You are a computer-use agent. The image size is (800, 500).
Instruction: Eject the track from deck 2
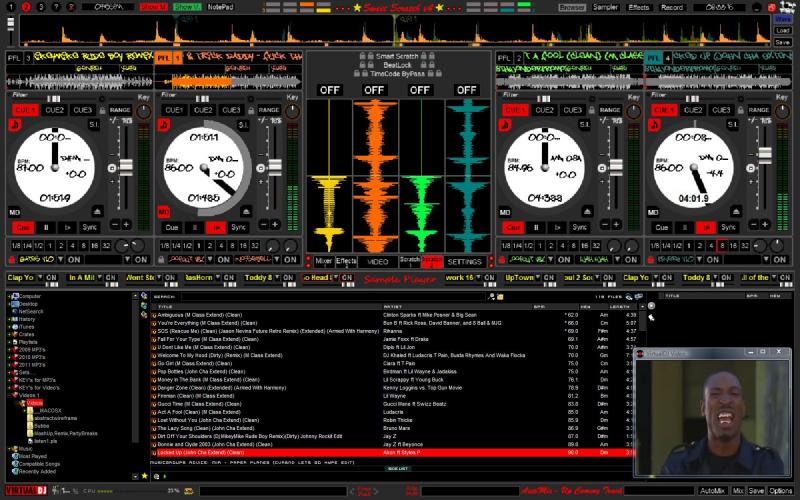(x=587, y=211)
